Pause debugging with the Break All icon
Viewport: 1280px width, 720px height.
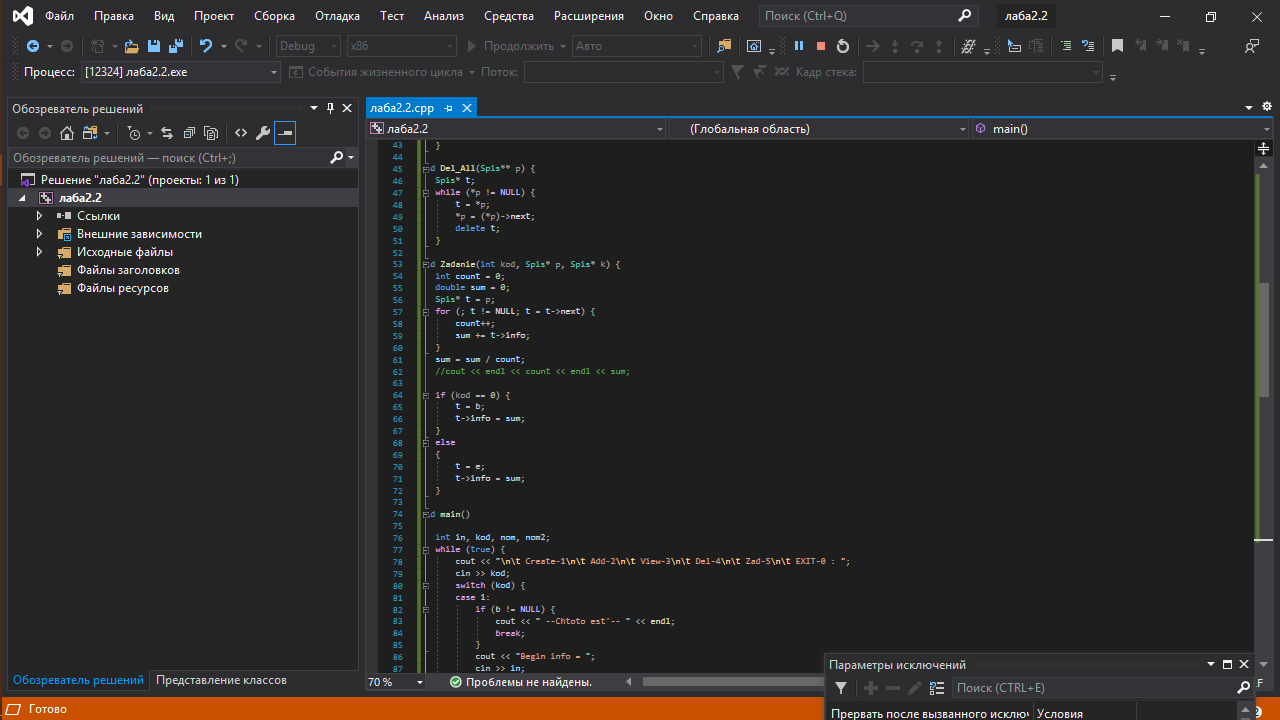pos(799,46)
